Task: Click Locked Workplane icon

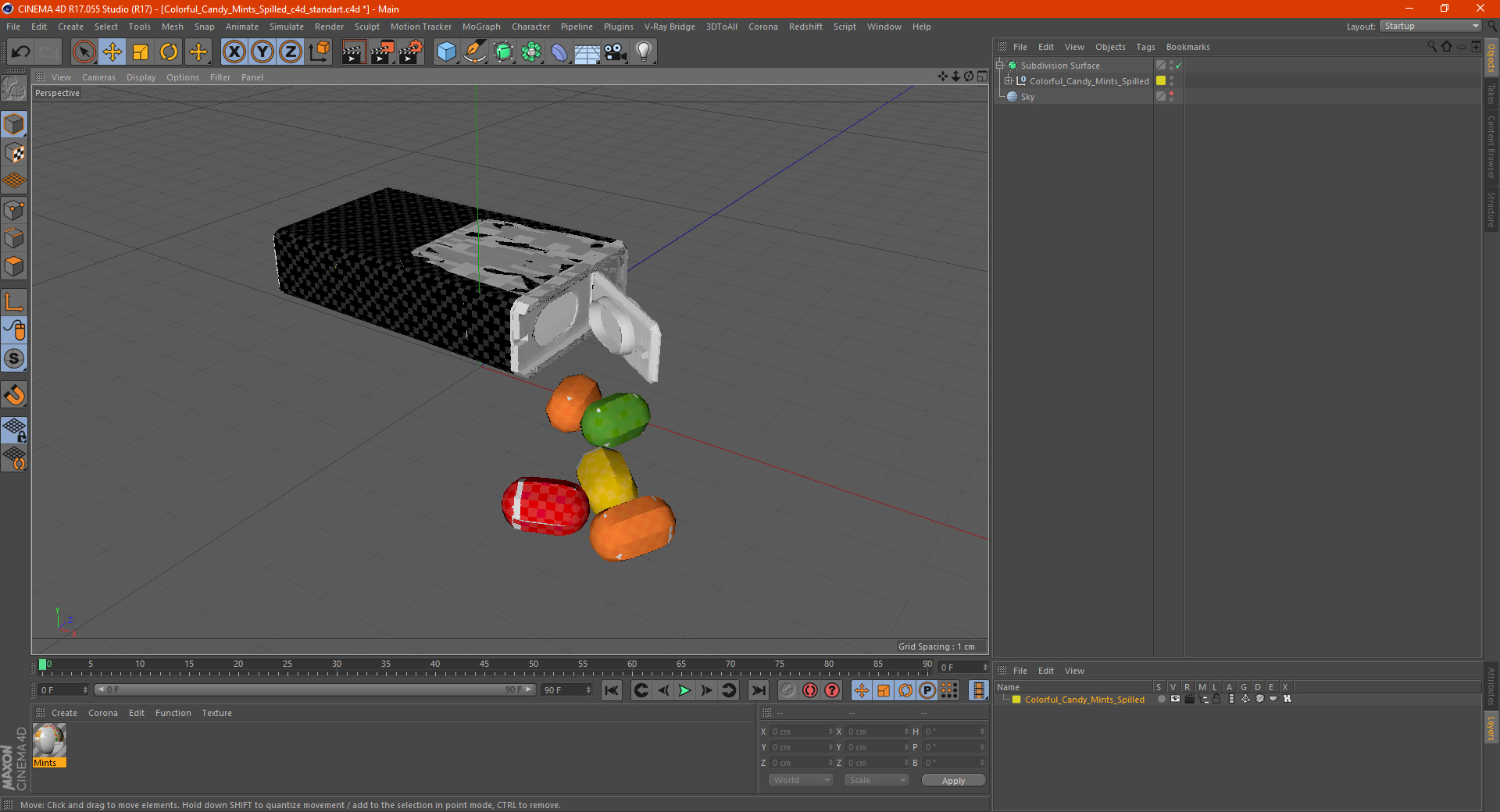Action: 14,430
